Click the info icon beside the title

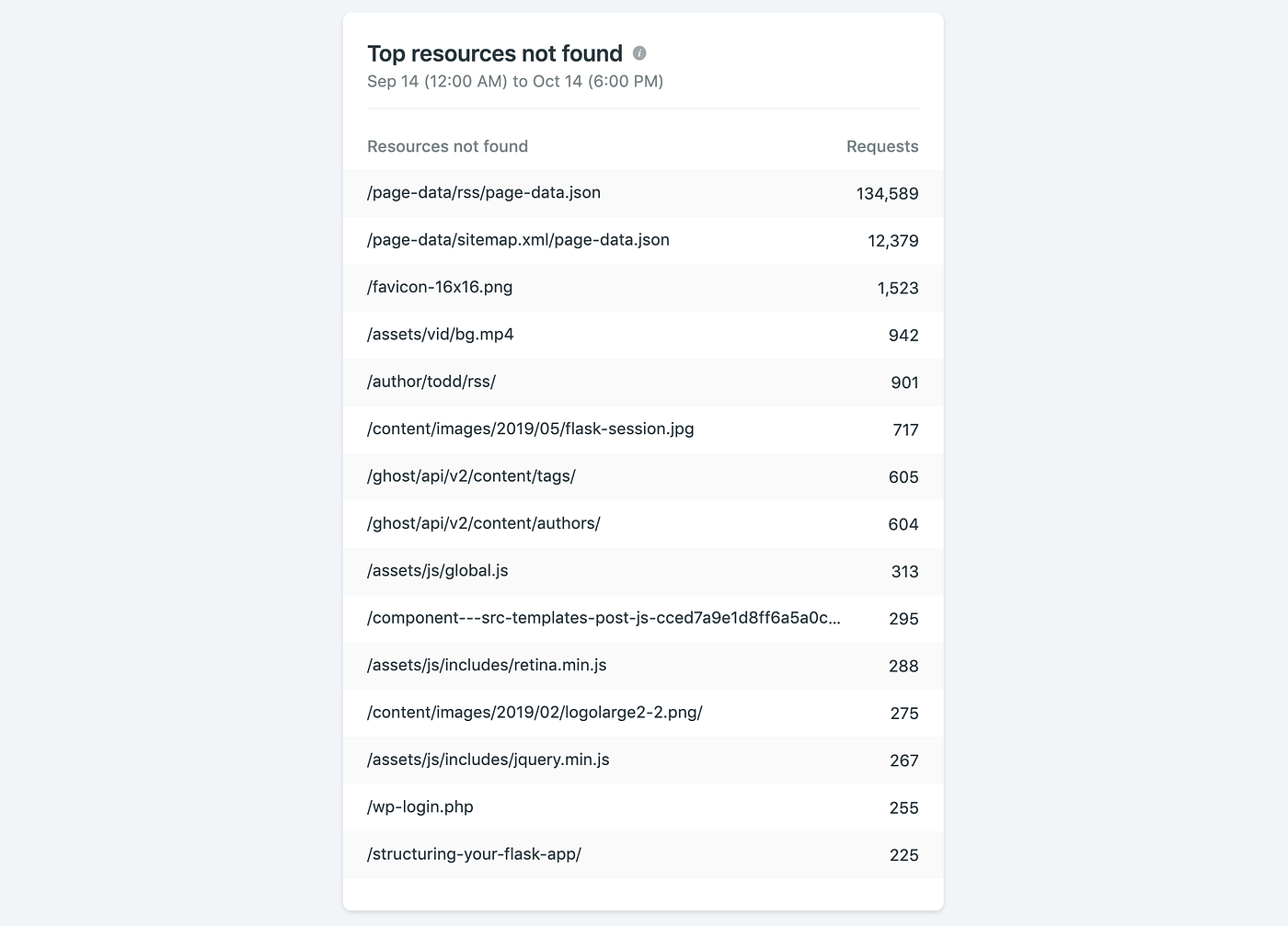(x=639, y=53)
